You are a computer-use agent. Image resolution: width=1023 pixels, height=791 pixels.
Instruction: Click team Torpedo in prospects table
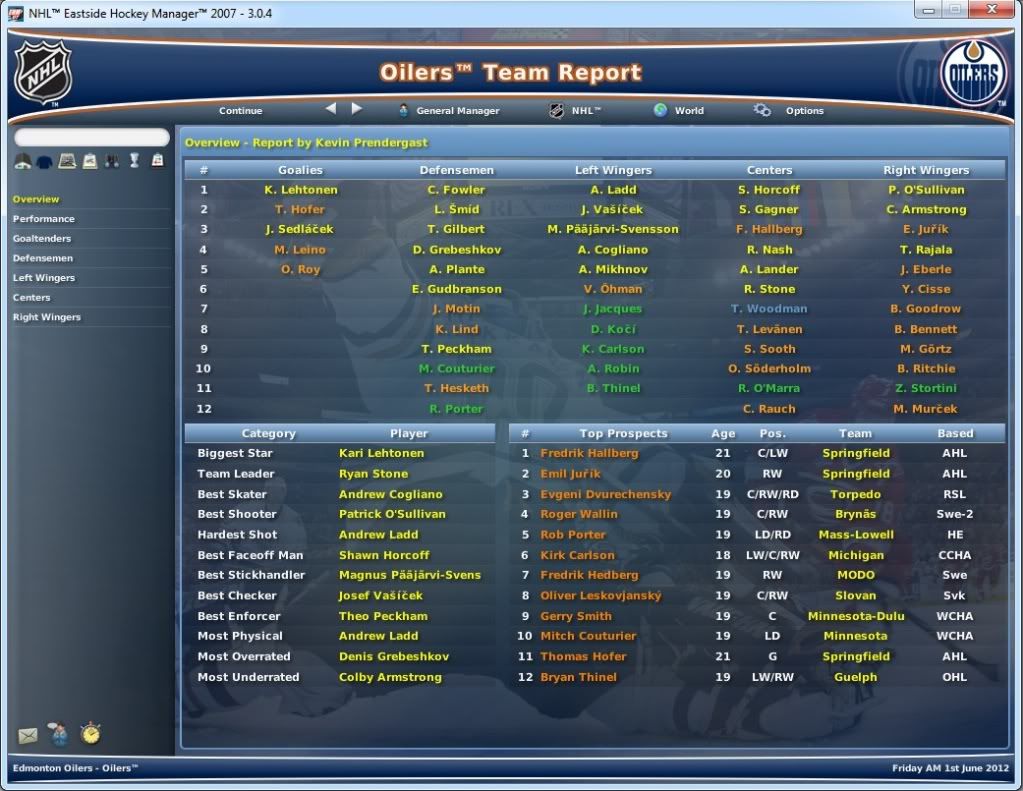855,494
